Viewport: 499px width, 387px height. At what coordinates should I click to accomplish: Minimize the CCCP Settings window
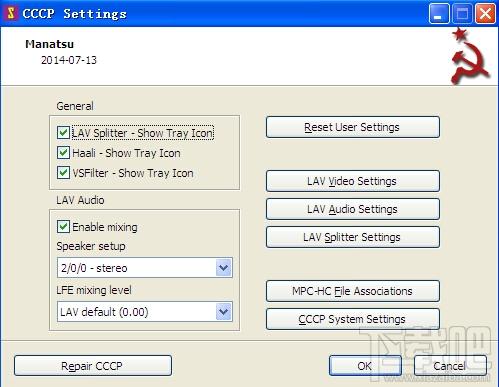pos(439,14)
